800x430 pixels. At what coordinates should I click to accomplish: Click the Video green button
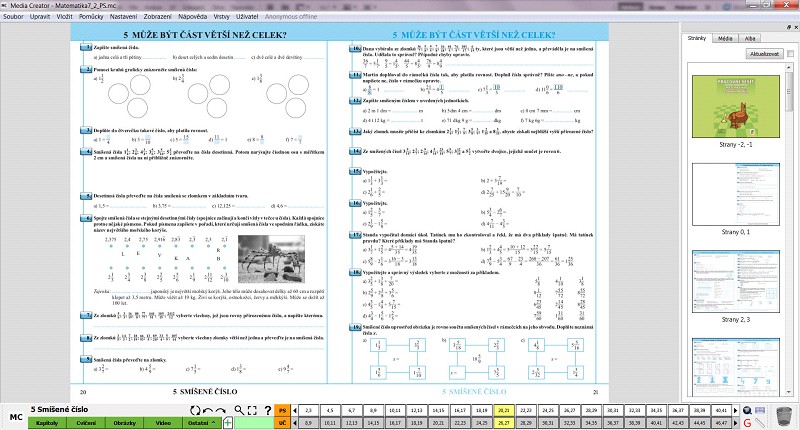tap(163, 423)
